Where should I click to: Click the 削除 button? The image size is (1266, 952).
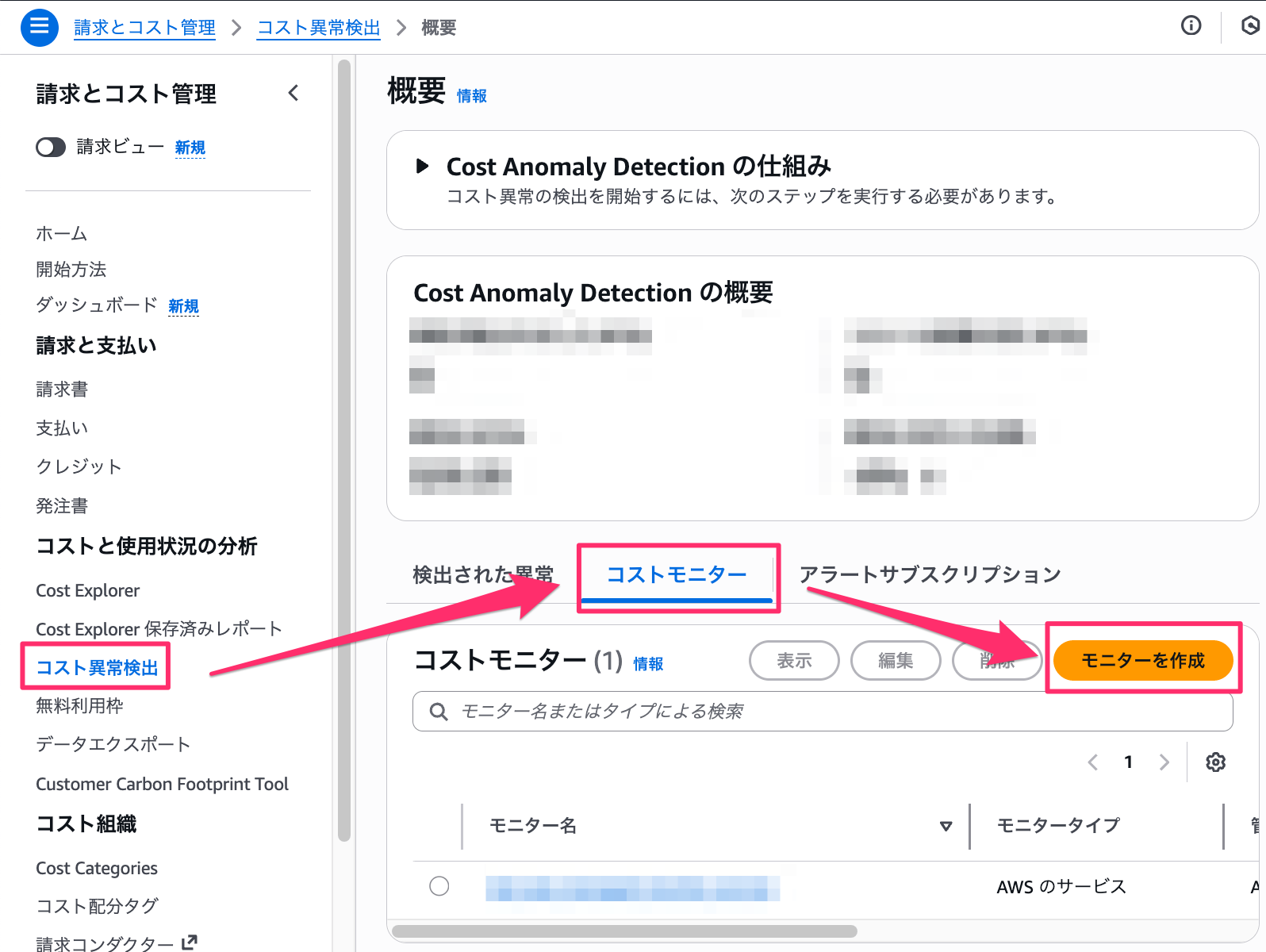[x=997, y=660]
